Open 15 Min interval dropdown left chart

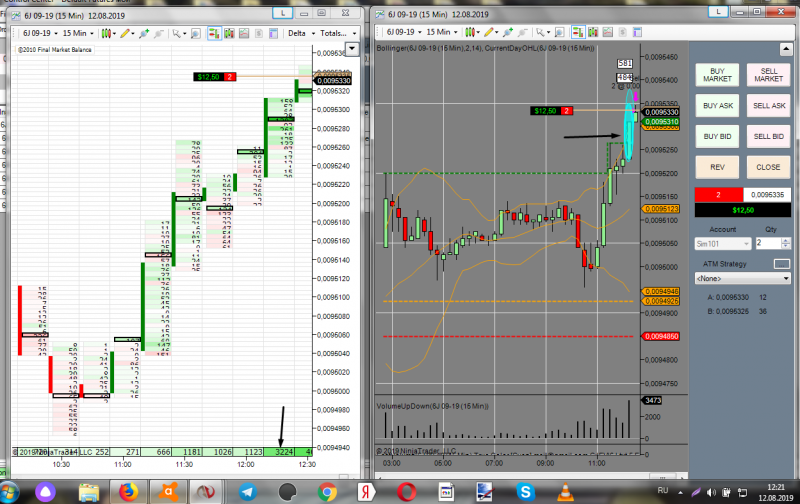point(78,34)
